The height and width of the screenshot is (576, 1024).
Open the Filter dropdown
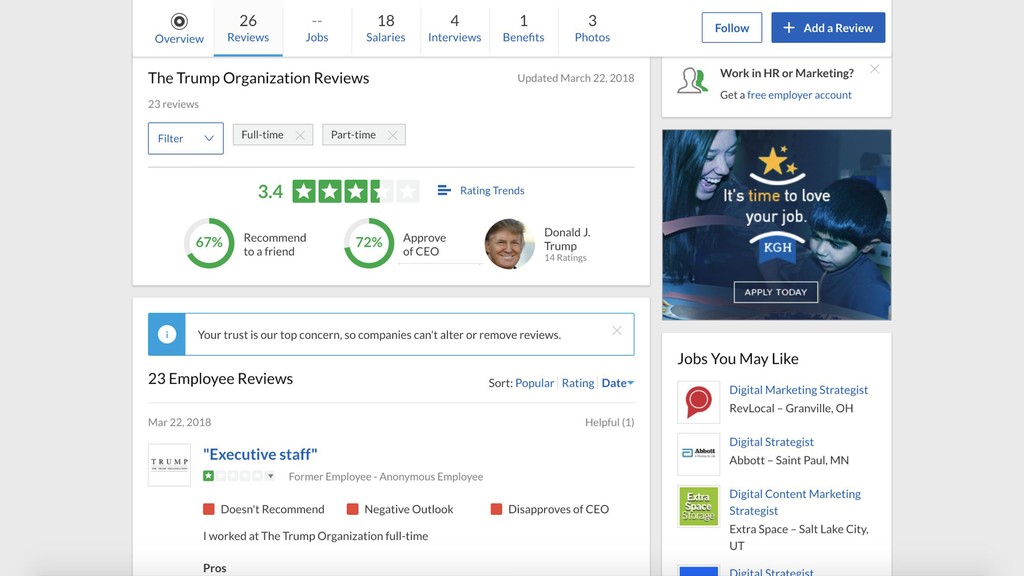(x=185, y=138)
